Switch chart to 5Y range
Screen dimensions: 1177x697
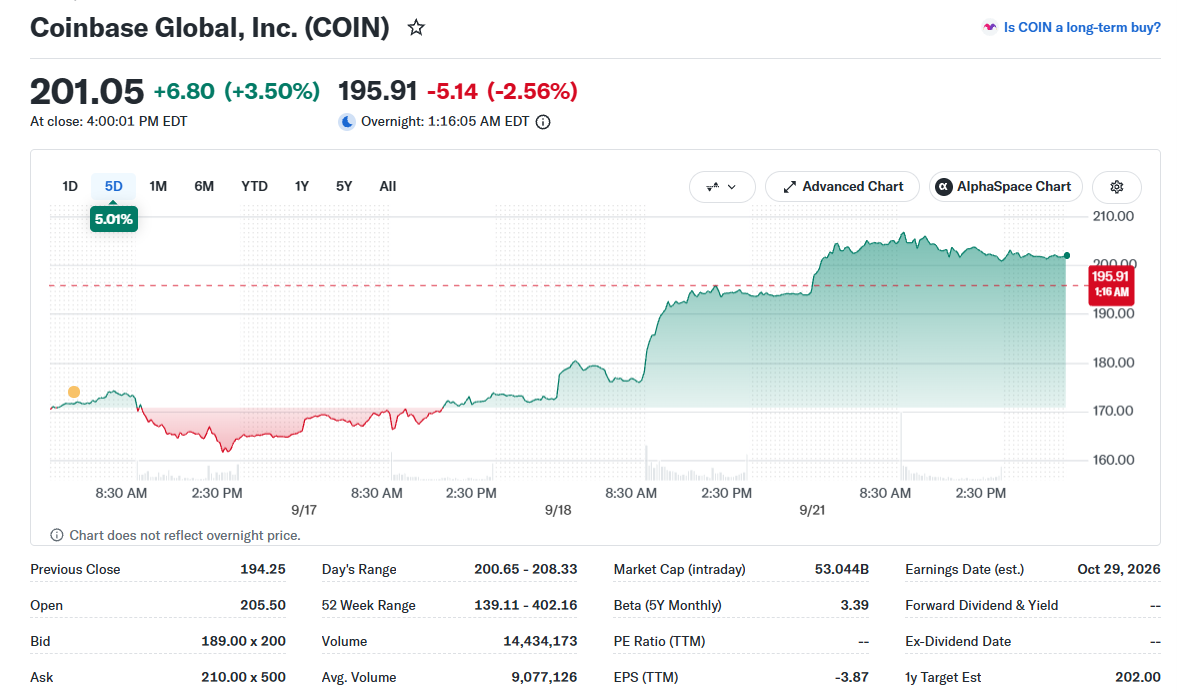pos(344,186)
